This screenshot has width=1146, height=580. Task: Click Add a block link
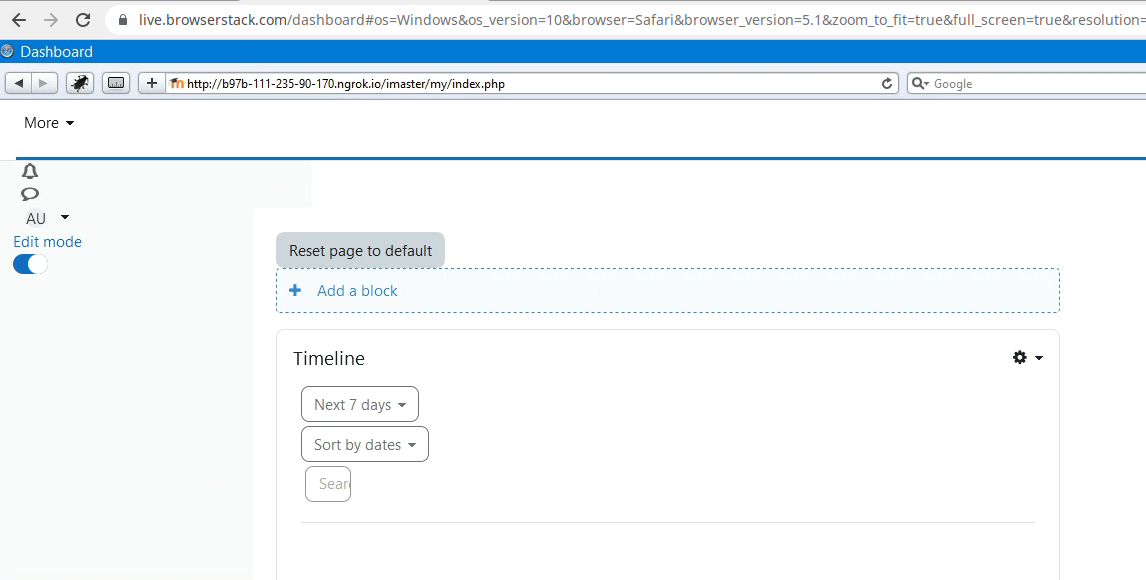click(x=357, y=291)
